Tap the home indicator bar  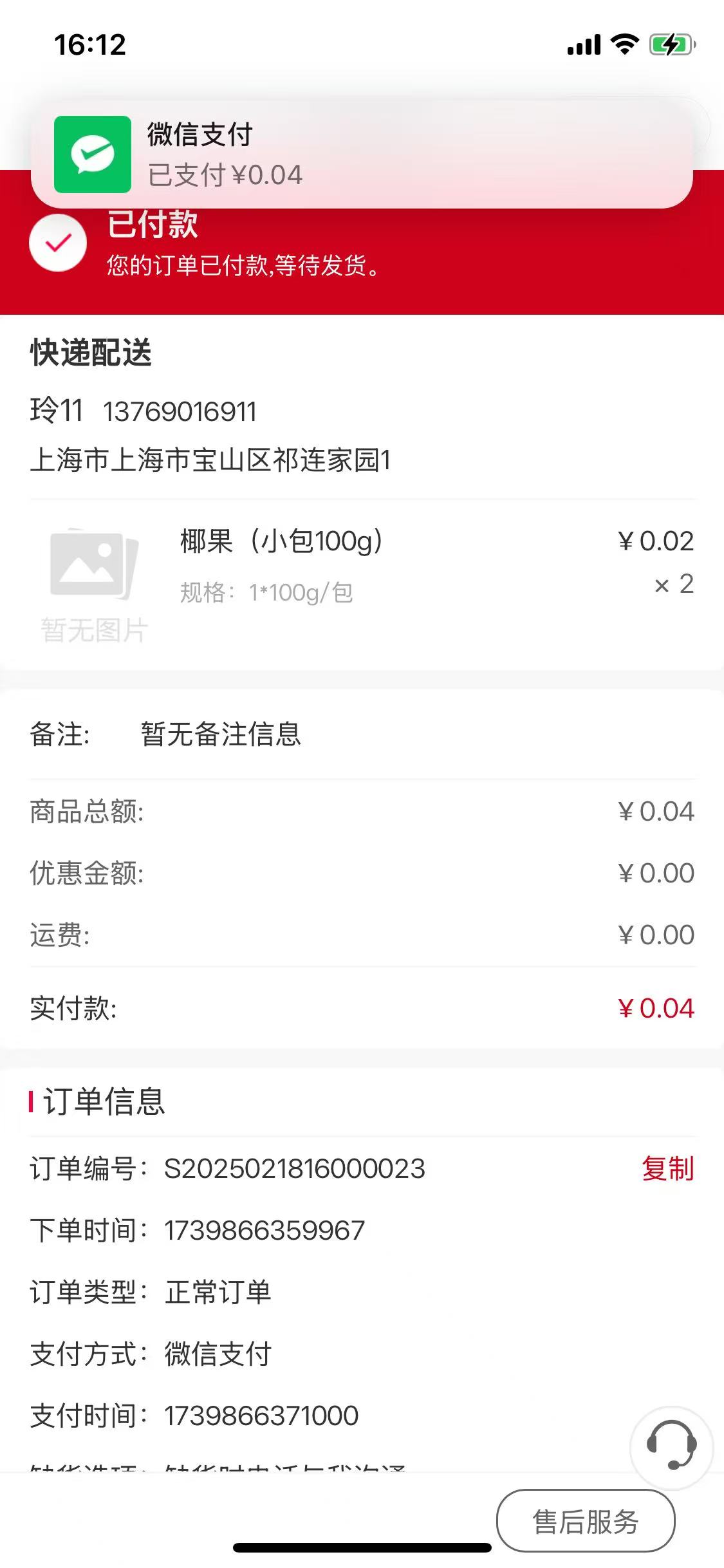point(362,1548)
